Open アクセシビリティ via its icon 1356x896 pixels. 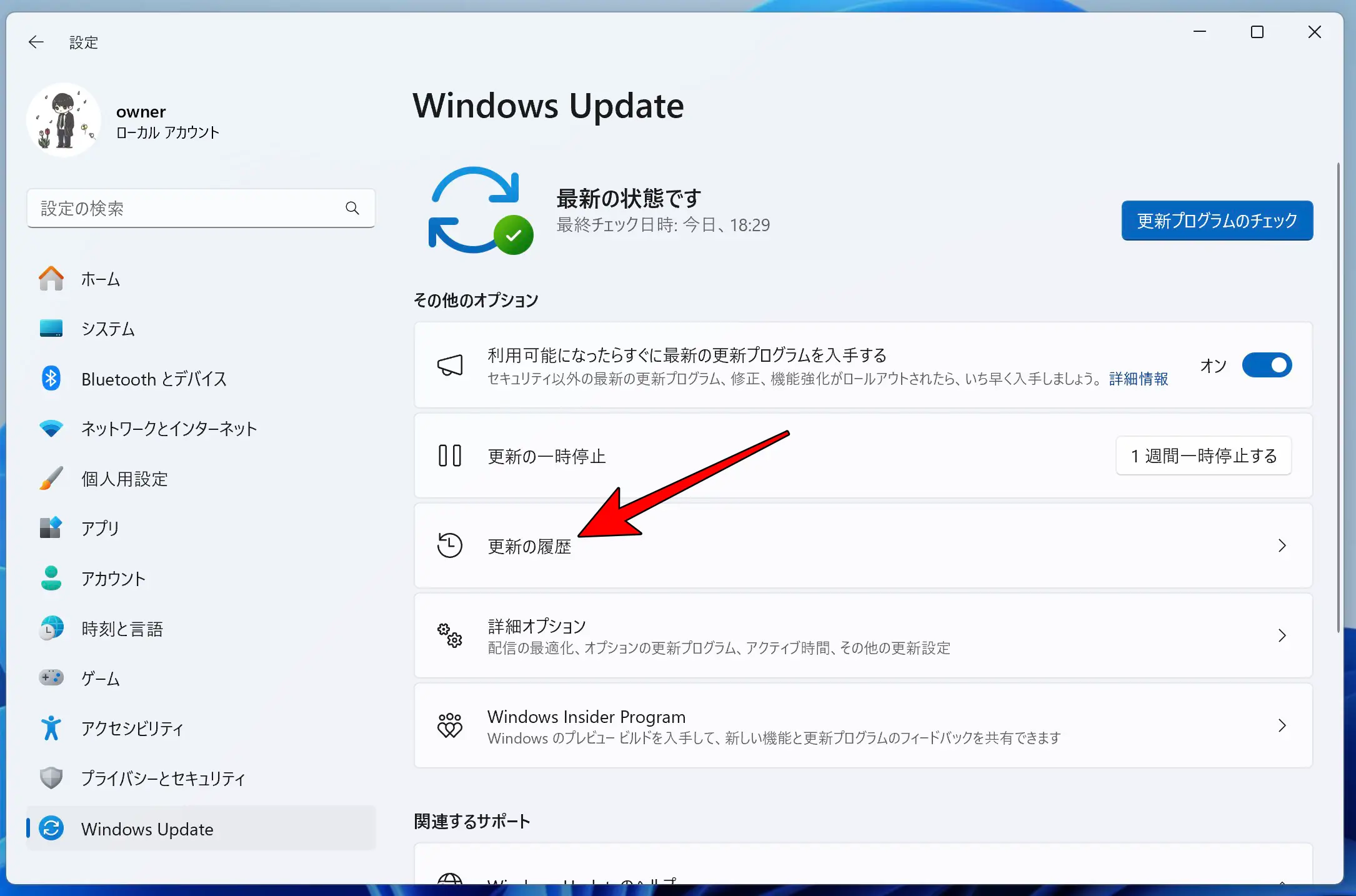point(51,728)
